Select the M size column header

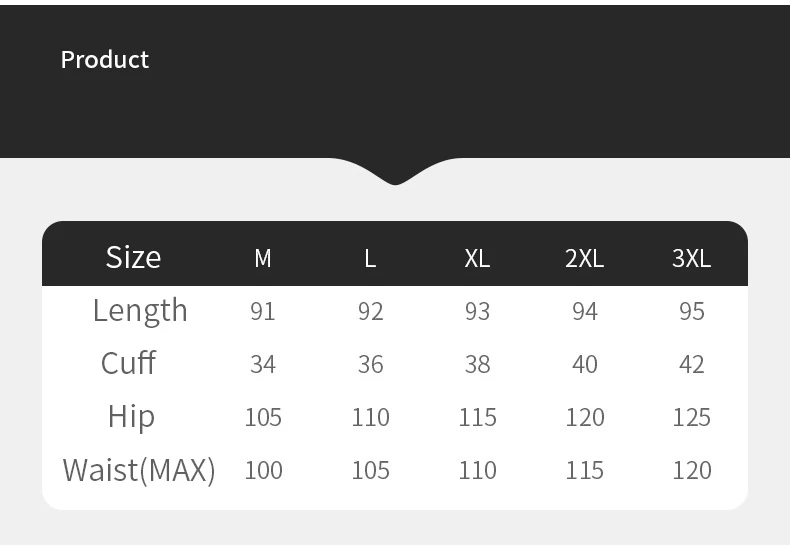click(263, 259)
